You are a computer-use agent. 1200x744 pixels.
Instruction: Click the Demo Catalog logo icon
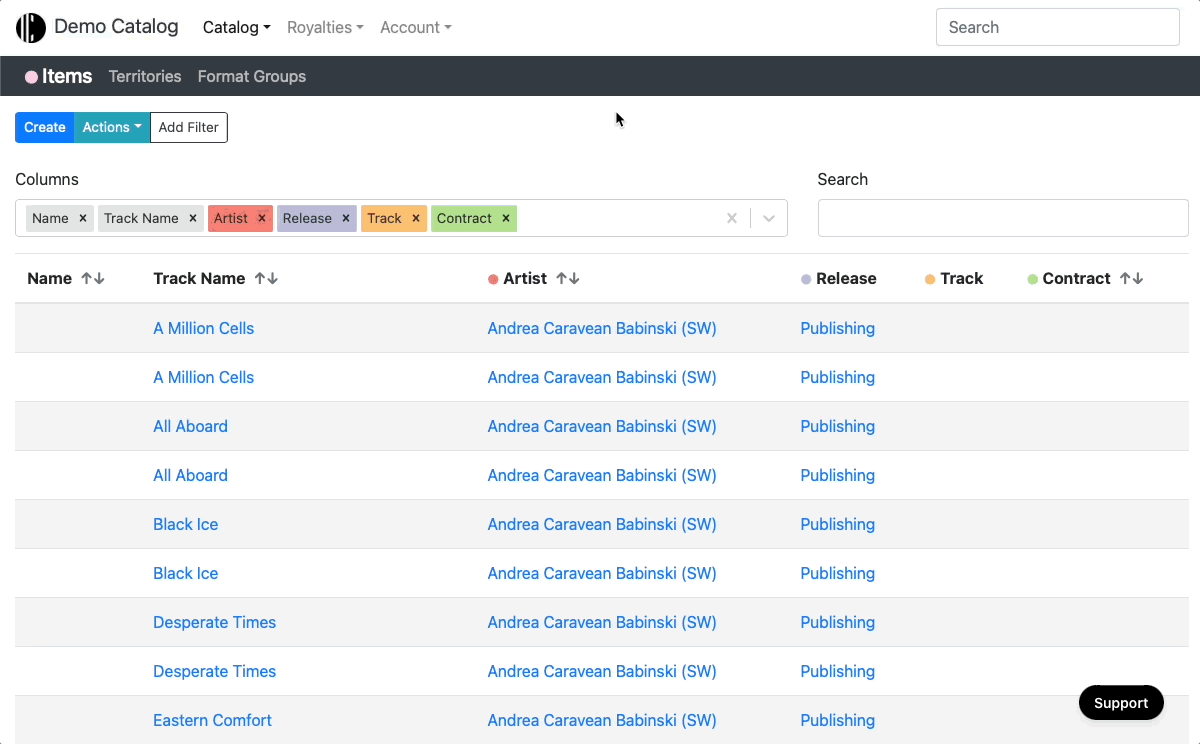(31, 27)
